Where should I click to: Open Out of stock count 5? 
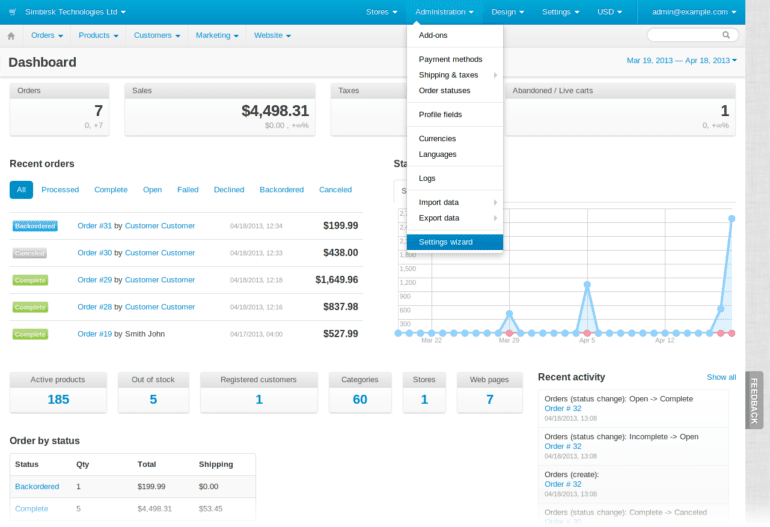pyautogui.click(x=153, y=400)
